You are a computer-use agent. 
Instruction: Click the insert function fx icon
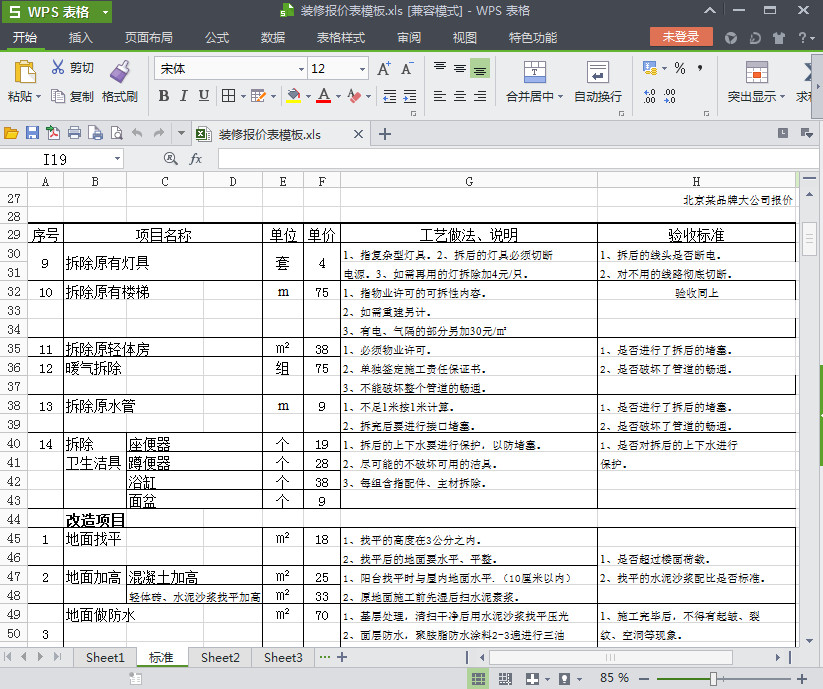[x=195, y=158]
